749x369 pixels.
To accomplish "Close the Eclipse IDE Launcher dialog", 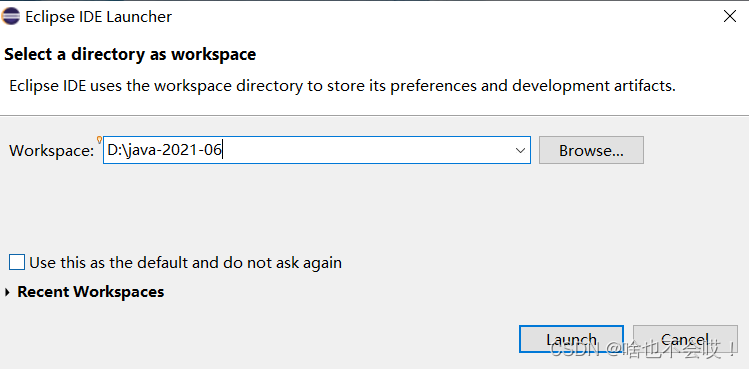I will pyautogui.click(x=729, y=16).
